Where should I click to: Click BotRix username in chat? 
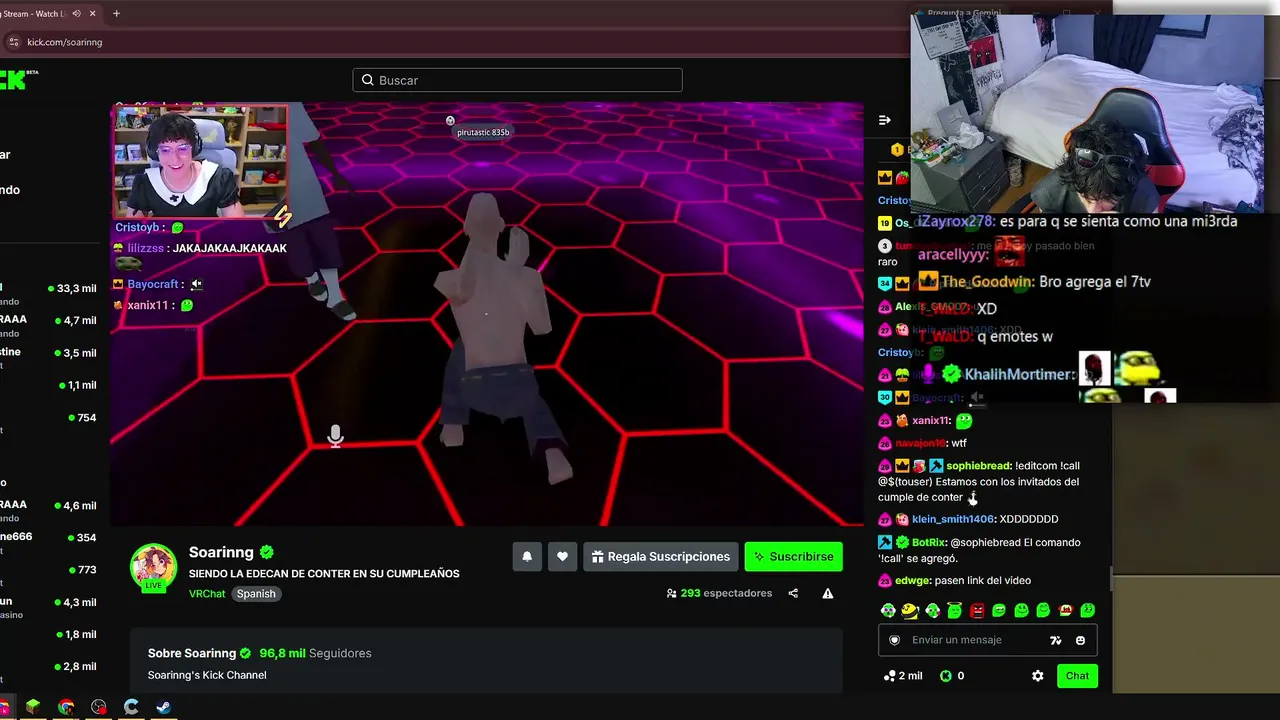point(930,542)
